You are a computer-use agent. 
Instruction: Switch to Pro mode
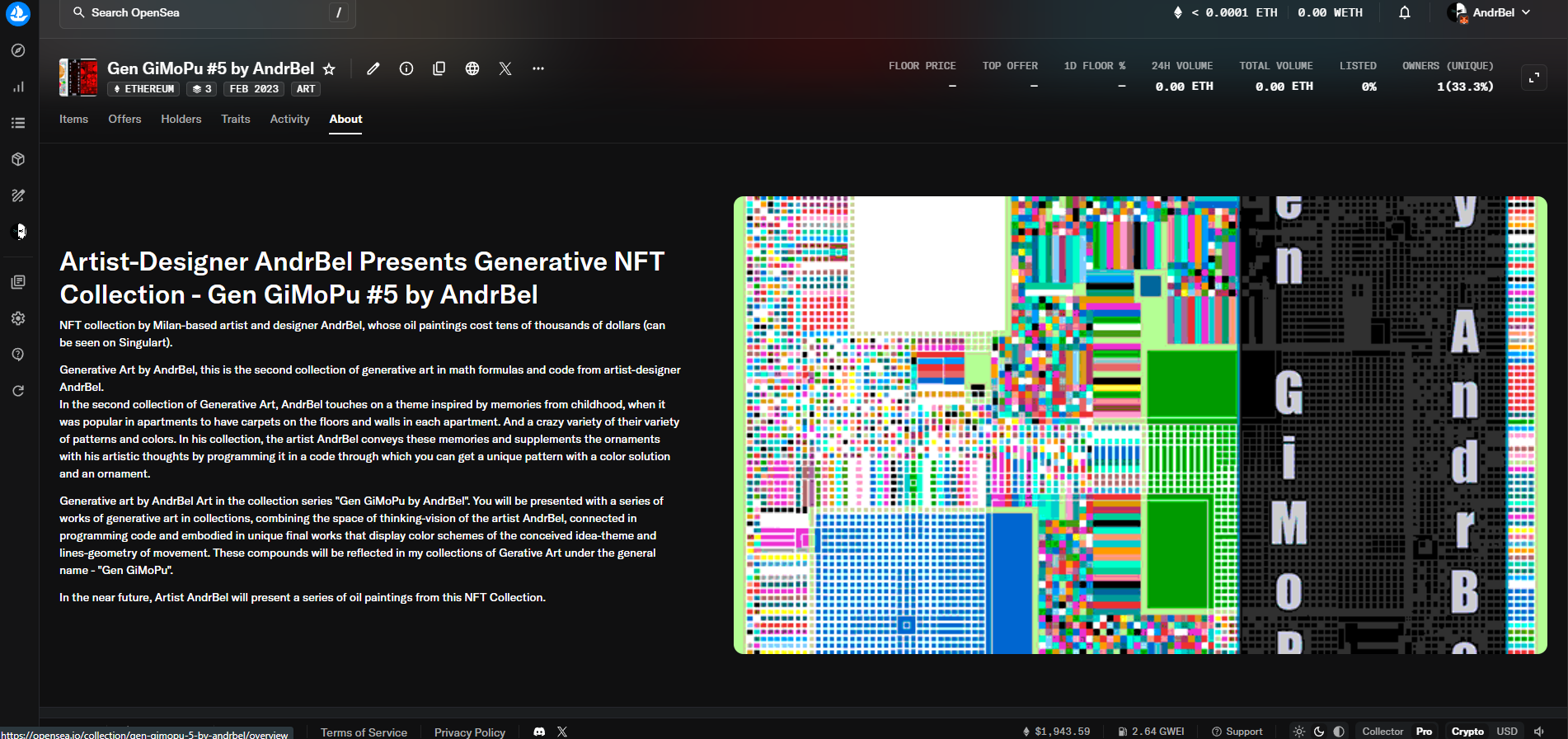[x=1424, y=732]
